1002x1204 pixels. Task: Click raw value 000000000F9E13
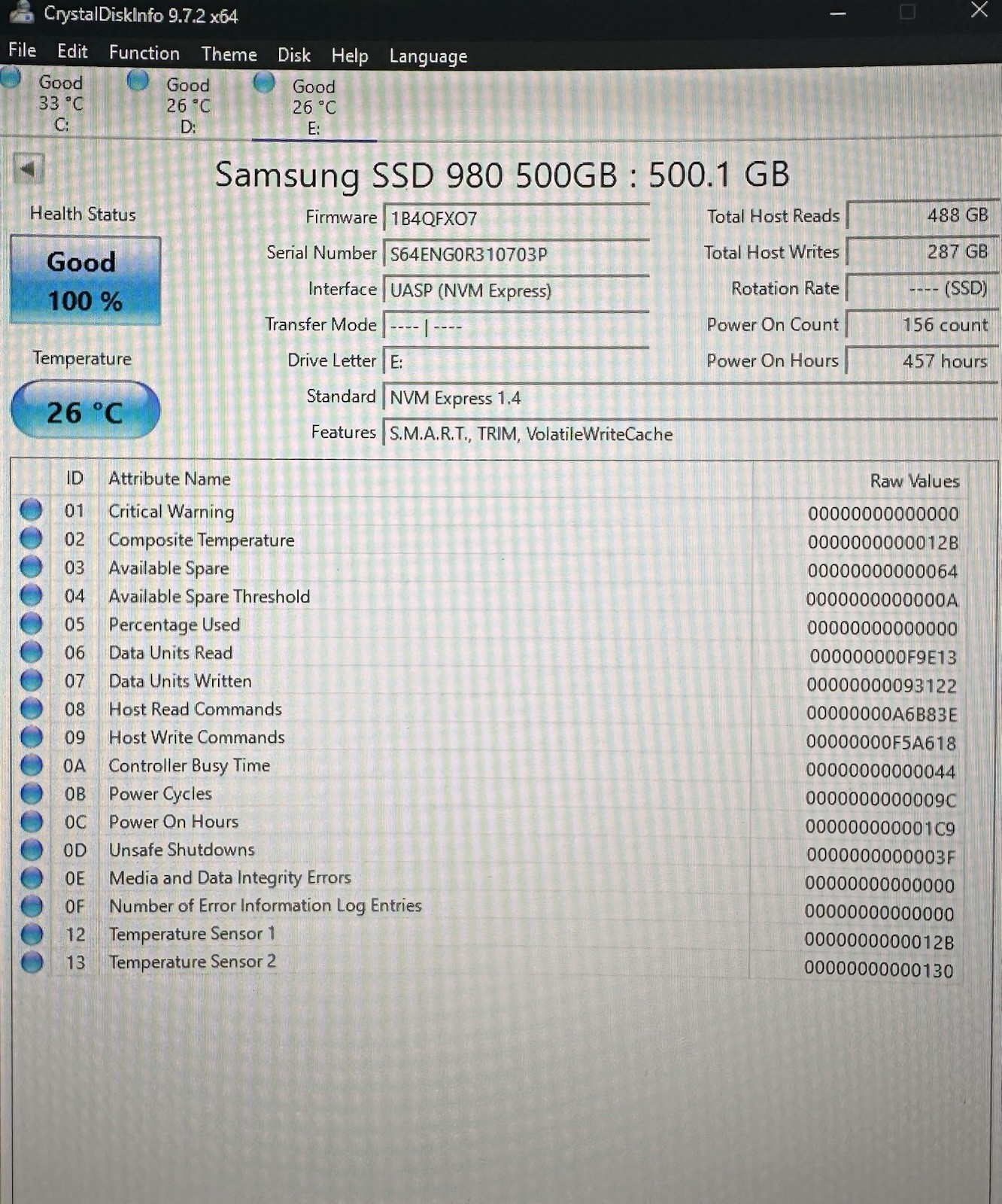pos(883,657)
